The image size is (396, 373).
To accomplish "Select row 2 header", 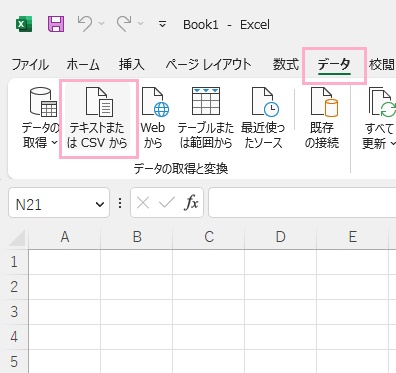I will pos(14,287).
